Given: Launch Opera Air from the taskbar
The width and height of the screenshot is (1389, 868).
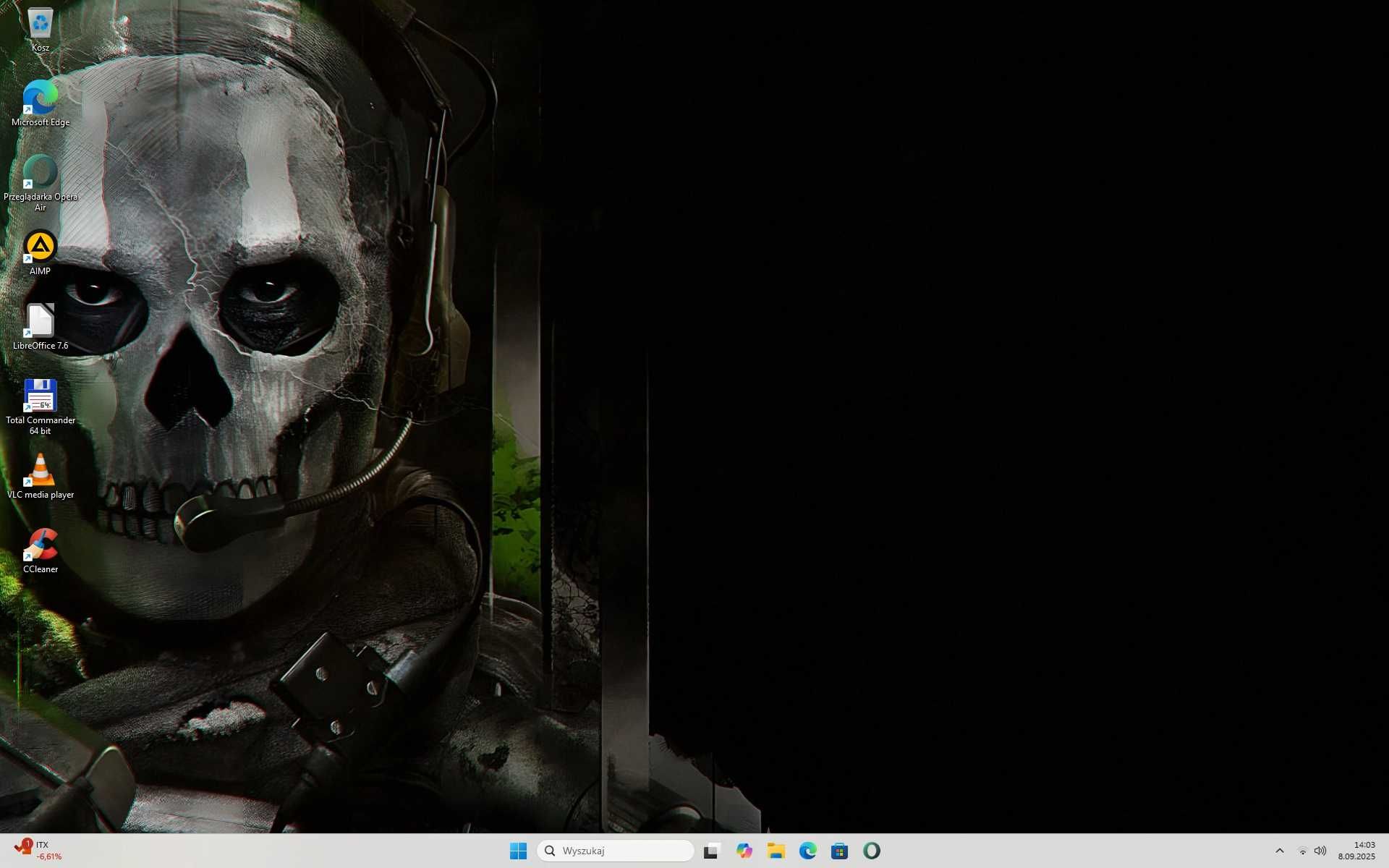Looking at the screenshot, I should tap(872, 851).
